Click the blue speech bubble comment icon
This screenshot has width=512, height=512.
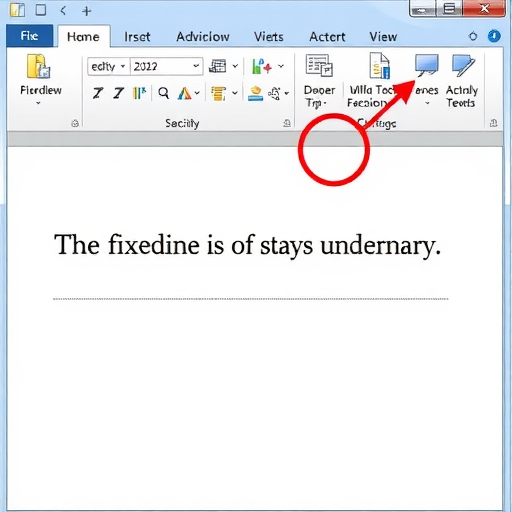pyautogui.click(x=426, y=65)
